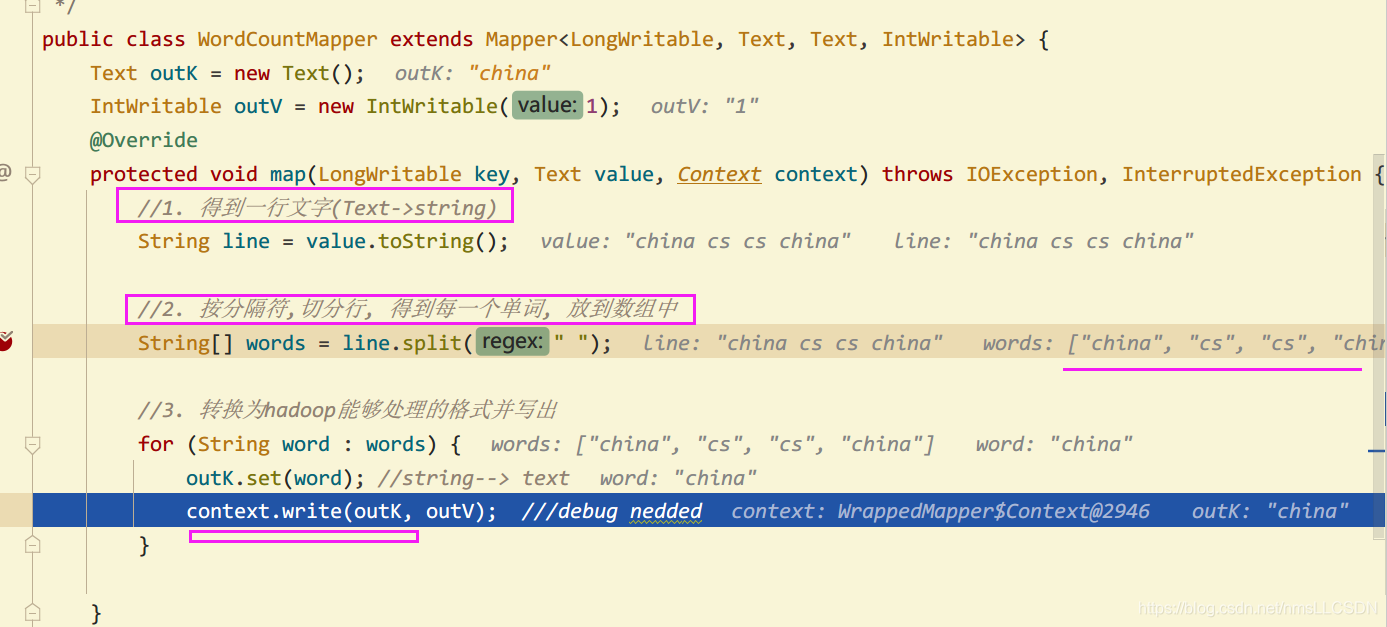
Task: Click the fold end marker at the map method's closing brace
Action: pyautogui.click(x=32, y=611)
